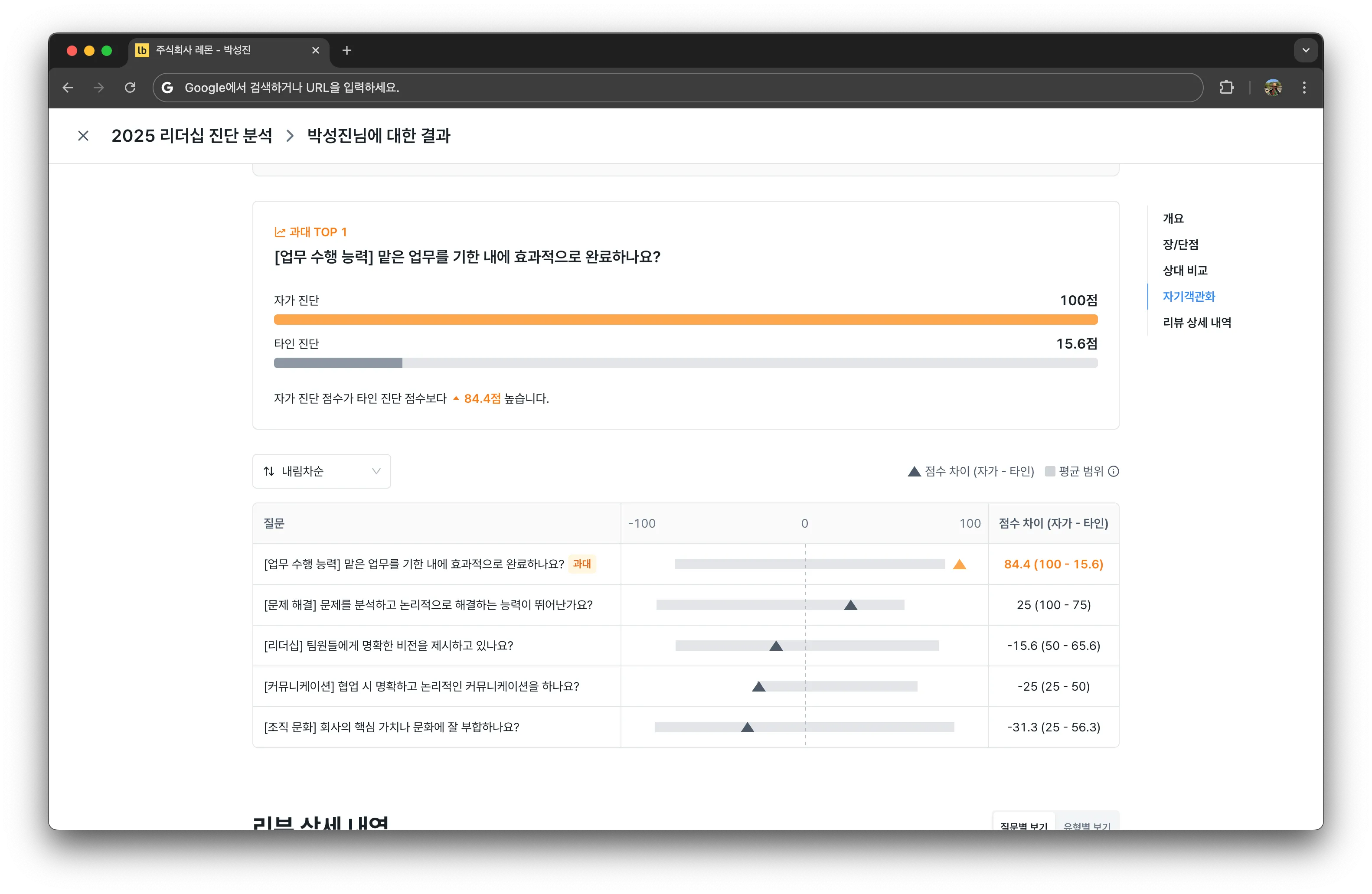Click the browser back arrow
Viewport: 1372px width, 894px height.
pyautogui.click(x=68, y=88)
